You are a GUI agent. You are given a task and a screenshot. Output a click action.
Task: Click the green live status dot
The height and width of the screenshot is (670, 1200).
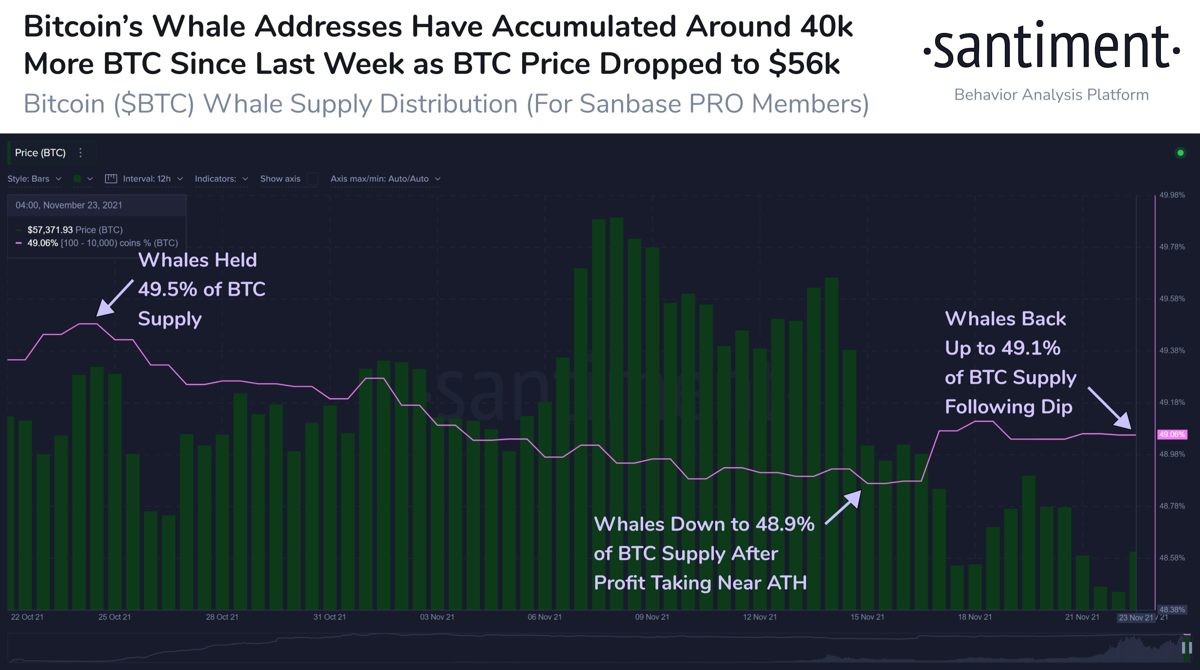(x=1180, y=153)
